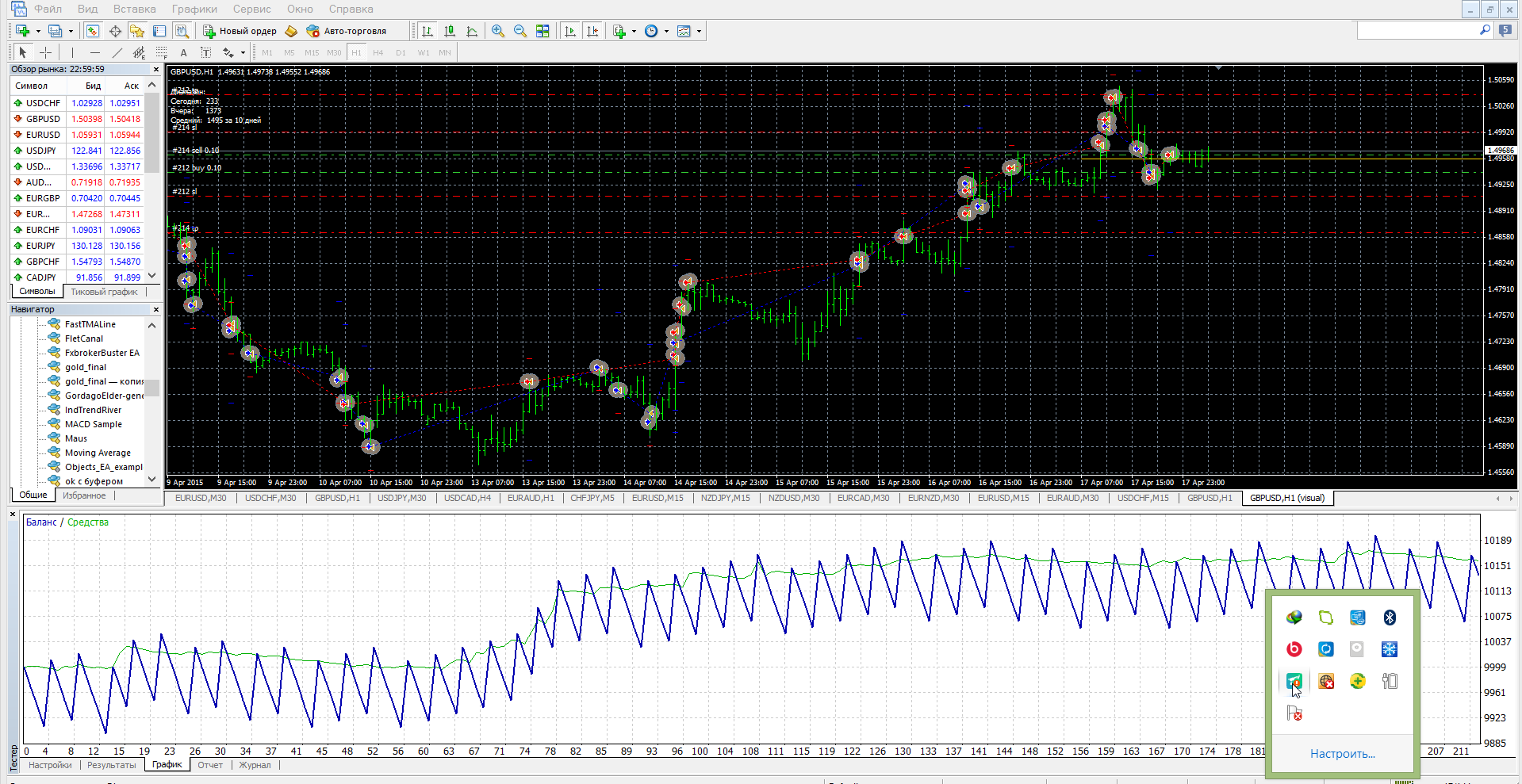Switch chart to bar chart
1522x784 pixels.
pyautogui.click(x=427, y=31)
